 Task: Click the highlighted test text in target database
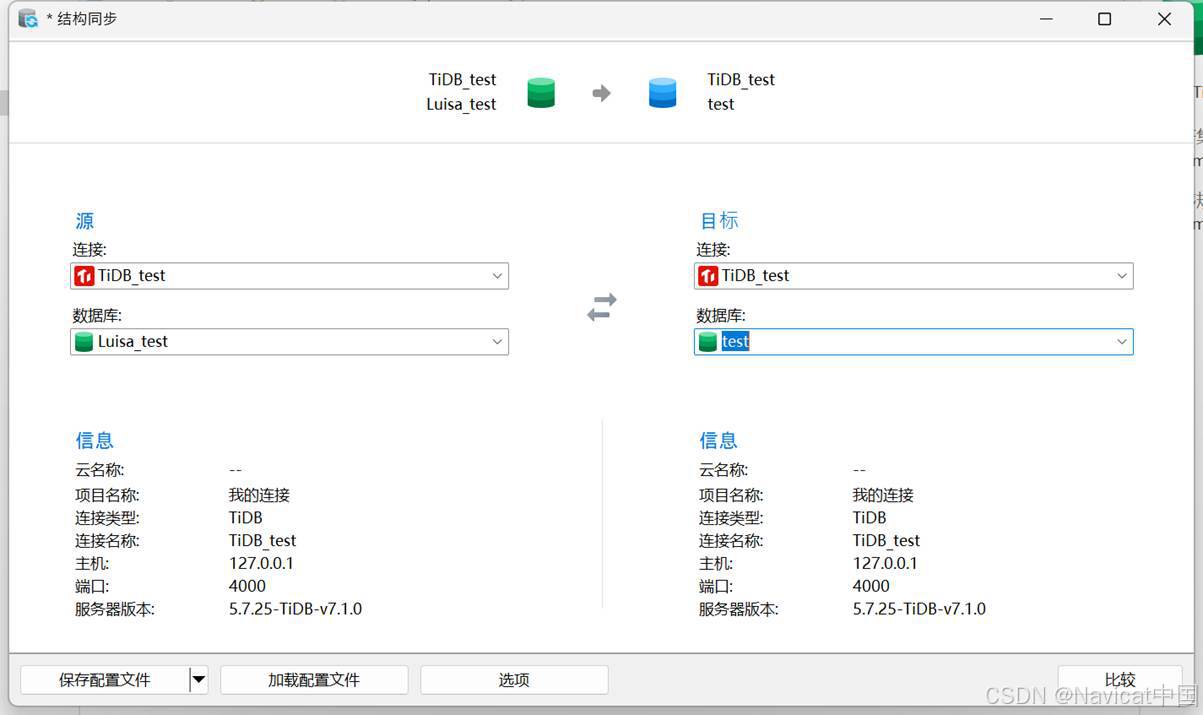point(735,342)
